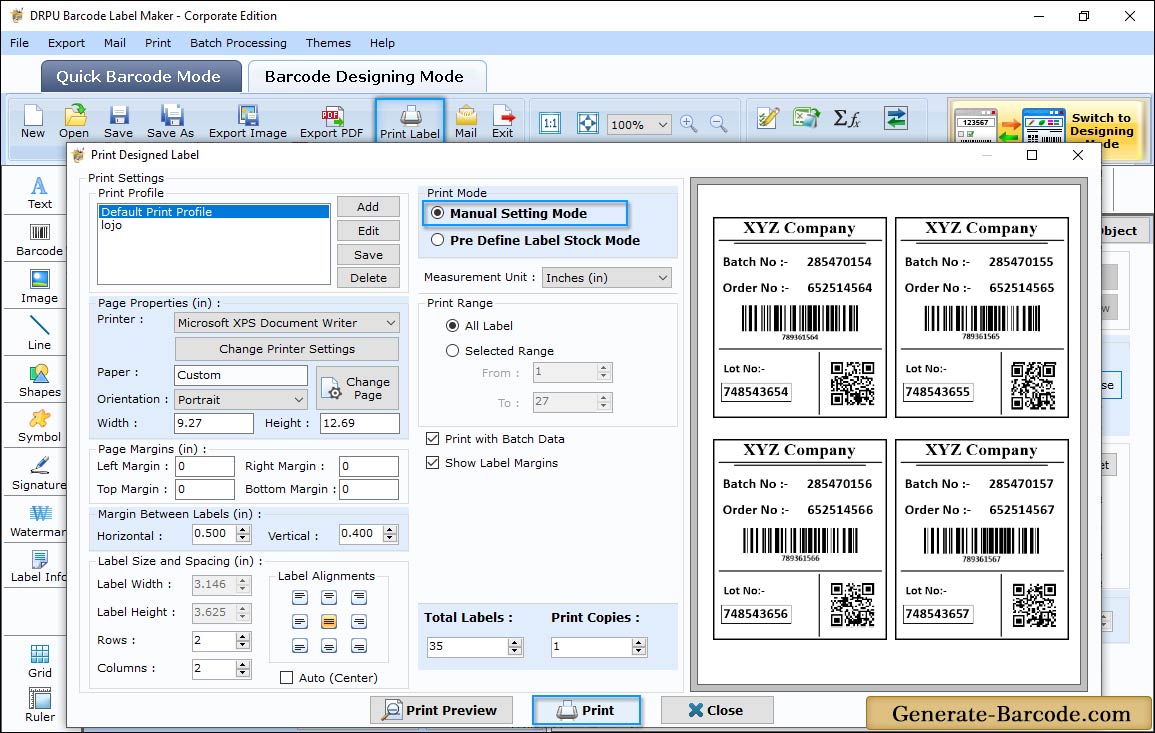The image size is (1155, 733).
Task: Set top-left label alignment
Action: (x=299, y=597)
